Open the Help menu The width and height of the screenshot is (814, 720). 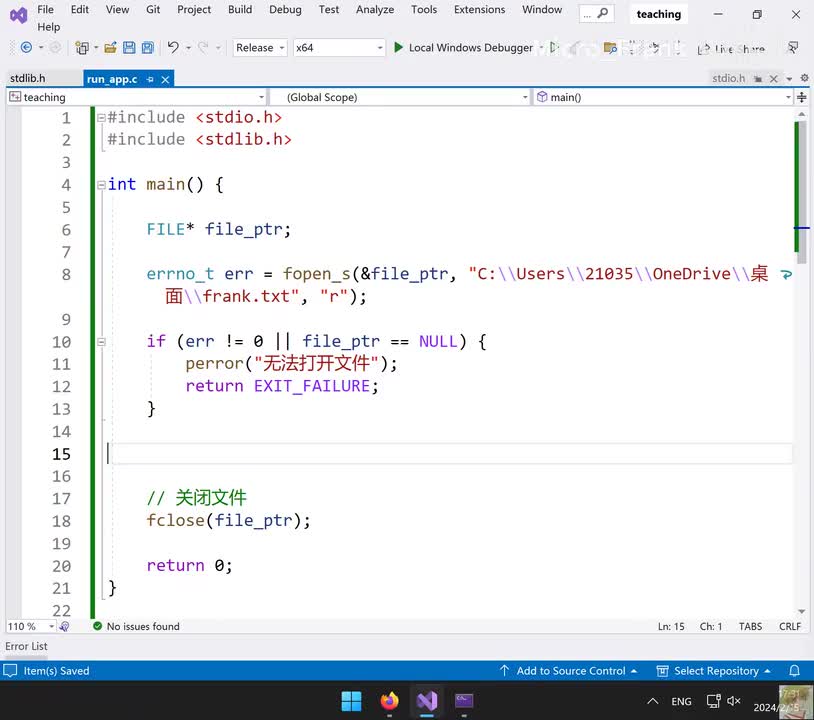(x=48, y=27)
